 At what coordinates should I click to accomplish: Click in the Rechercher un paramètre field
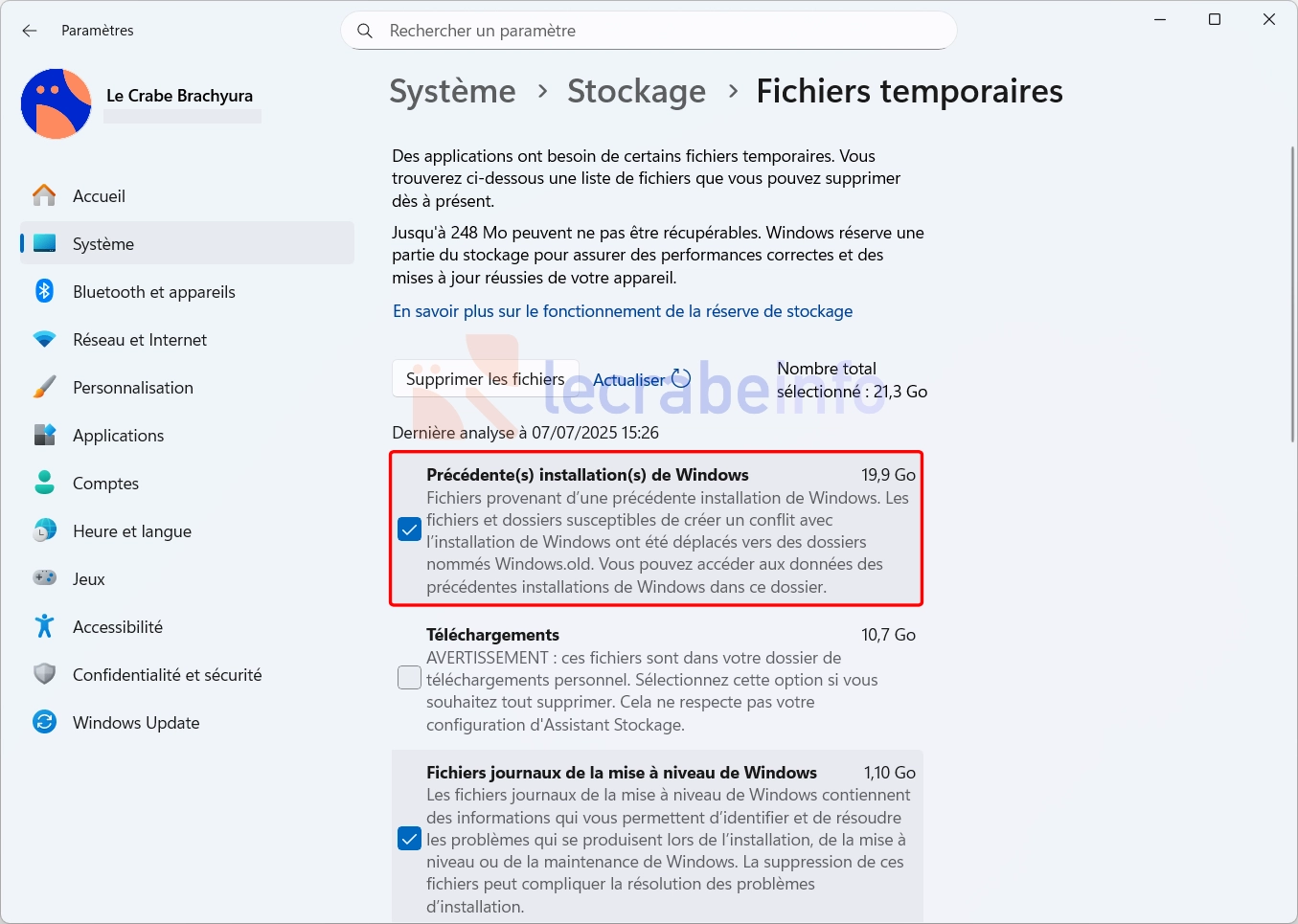pyautogui.click(x=649, y=31)
